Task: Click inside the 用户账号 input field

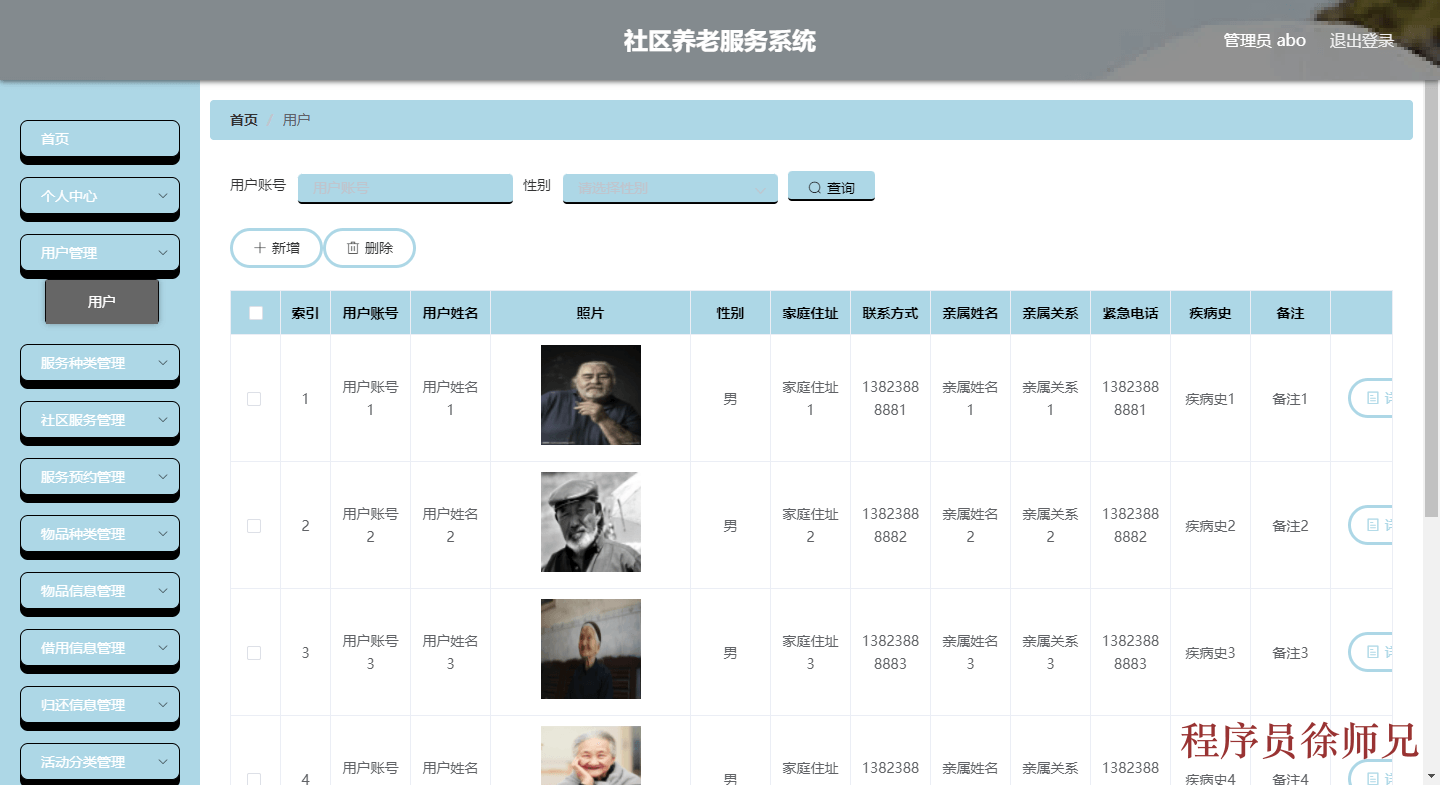Action: [x=404, y=188]
